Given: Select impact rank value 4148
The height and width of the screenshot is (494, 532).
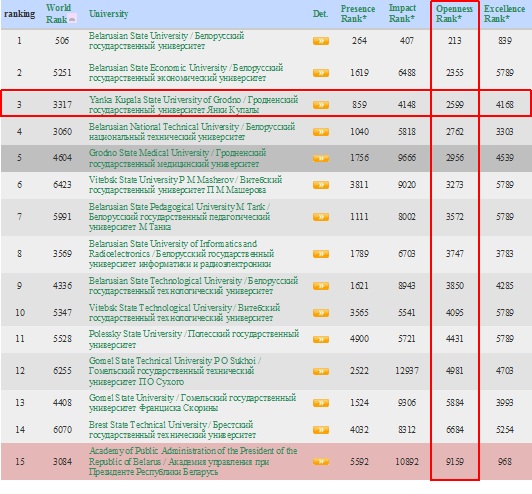Looking at the screenshot, I should point(407,104).
